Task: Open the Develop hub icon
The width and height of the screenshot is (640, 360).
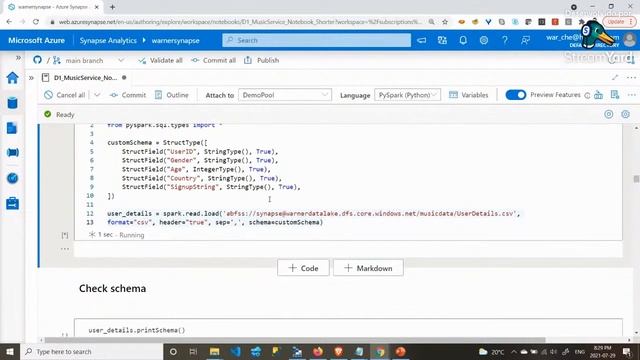Action: (12, 128)
